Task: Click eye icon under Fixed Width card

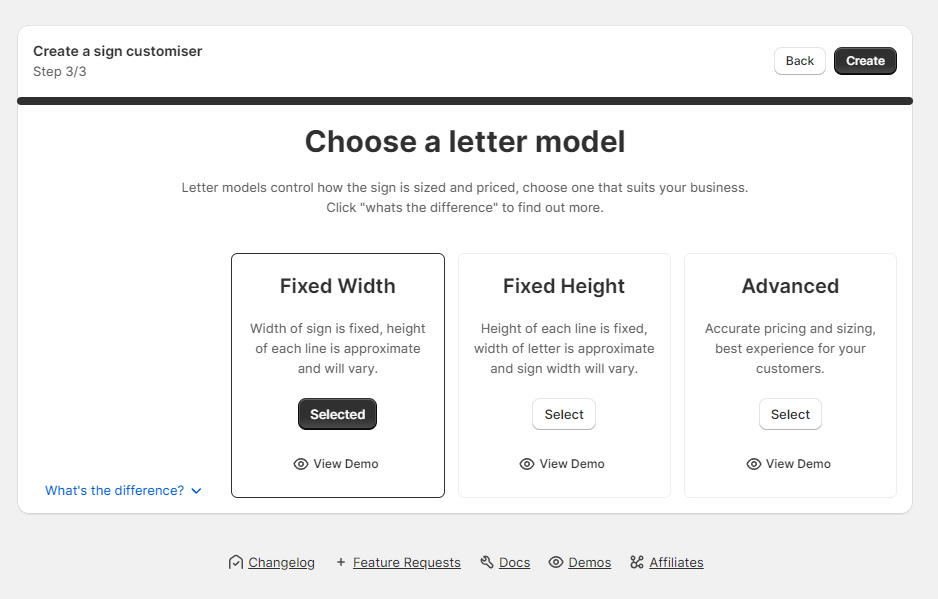Action: [x=301, y=464]
